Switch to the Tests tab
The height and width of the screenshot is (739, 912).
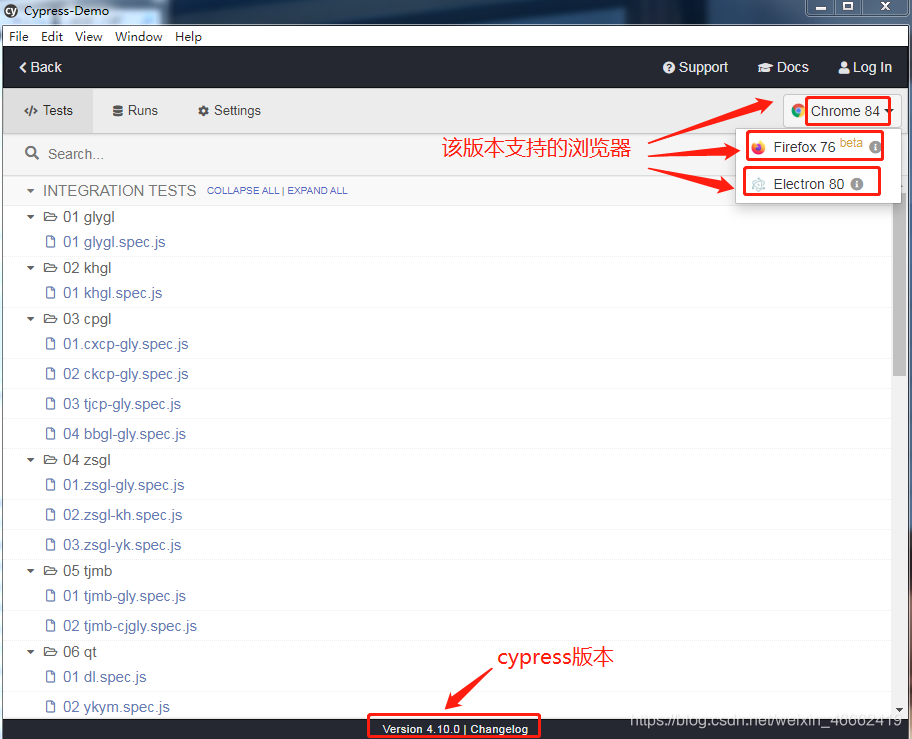(48, 110)
